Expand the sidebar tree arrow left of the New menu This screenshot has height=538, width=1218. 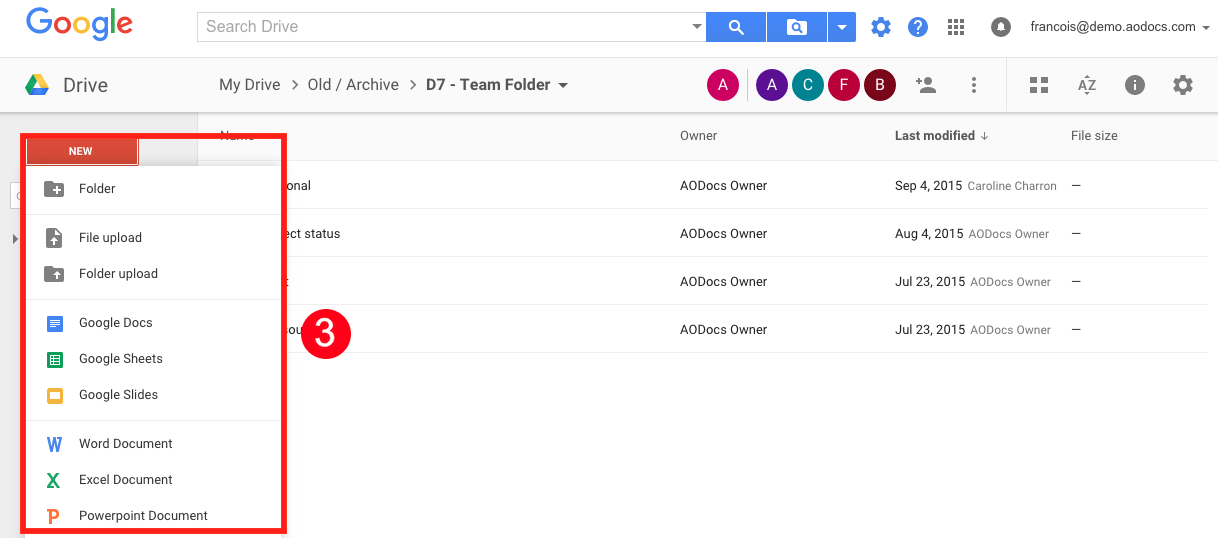(15, 238)
